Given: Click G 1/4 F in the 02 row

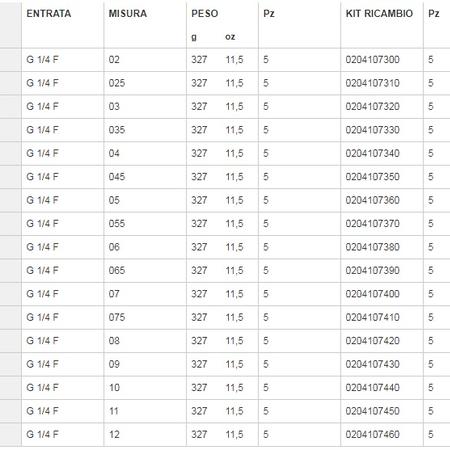Looking at the screenshot, I should click(x=42, y=60).
